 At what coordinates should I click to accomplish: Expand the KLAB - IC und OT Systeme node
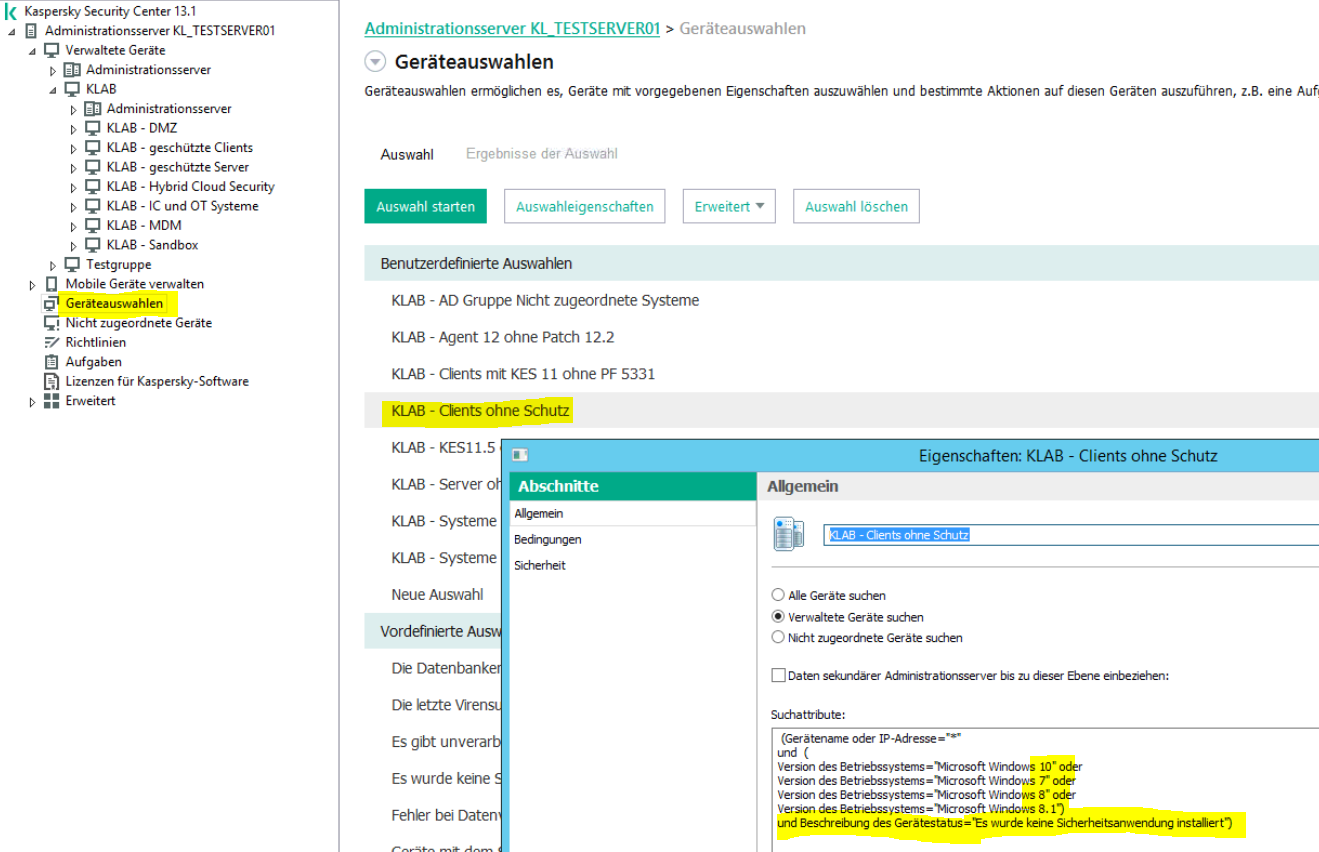pyautogui.click(x=74, y=206)
